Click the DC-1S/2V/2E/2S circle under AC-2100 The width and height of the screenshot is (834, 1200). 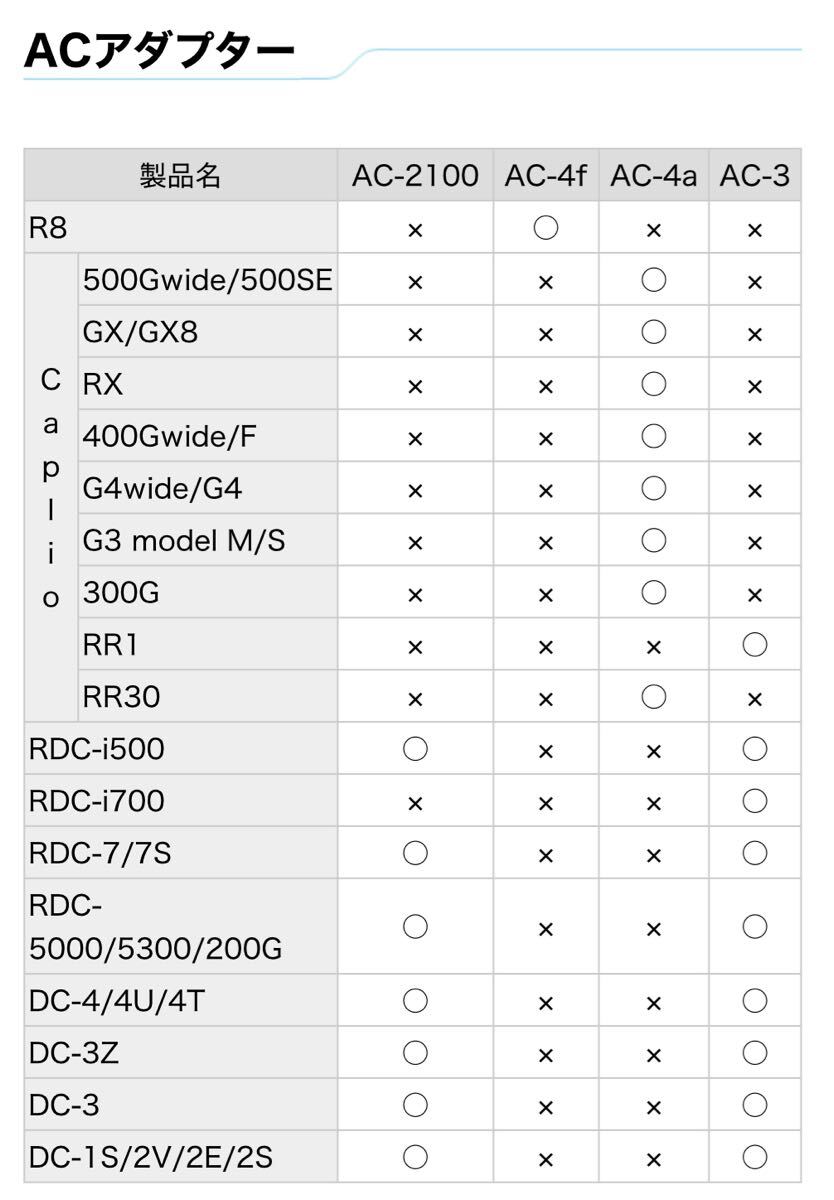415,1157
